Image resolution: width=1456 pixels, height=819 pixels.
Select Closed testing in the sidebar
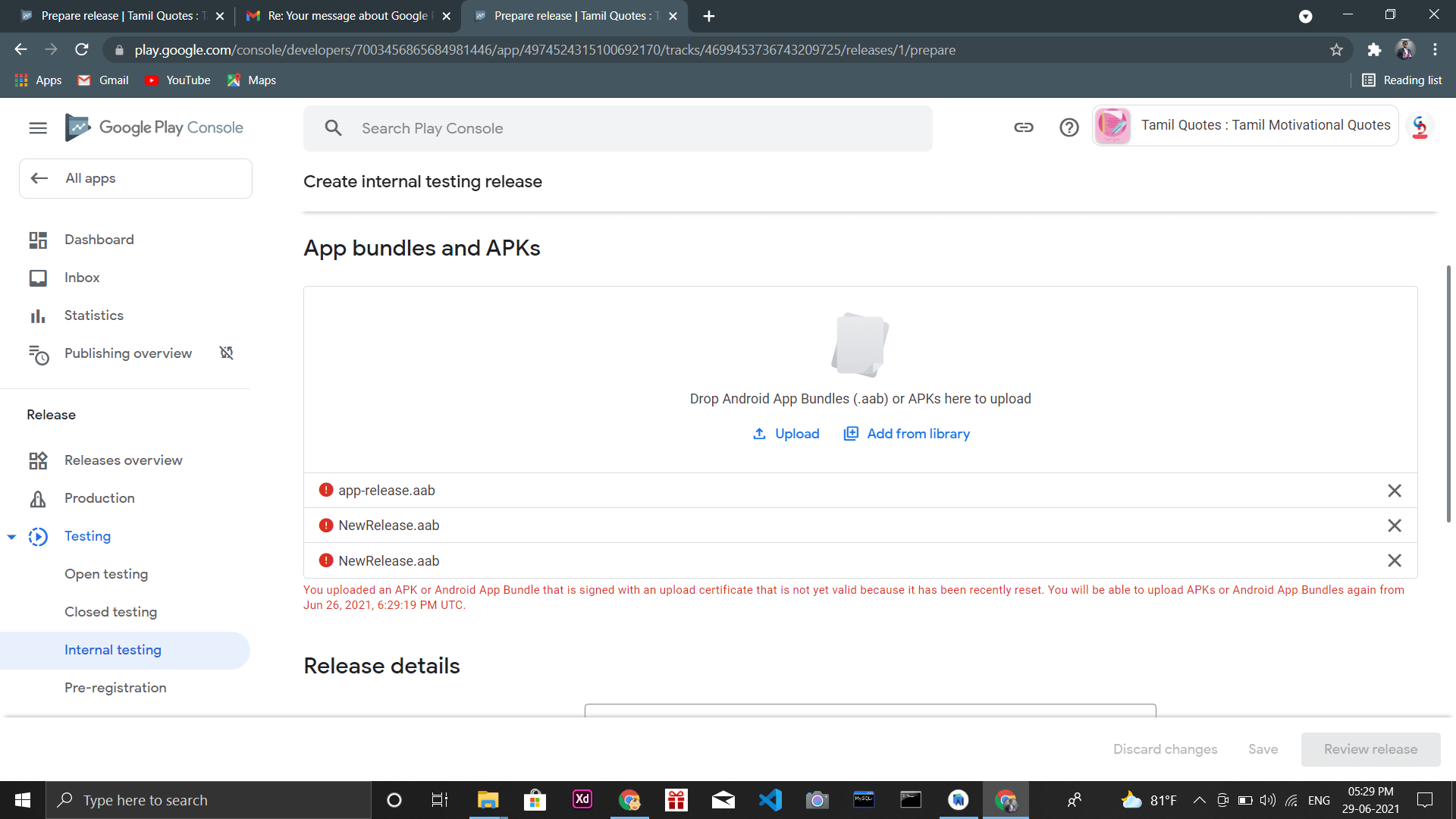111,612
